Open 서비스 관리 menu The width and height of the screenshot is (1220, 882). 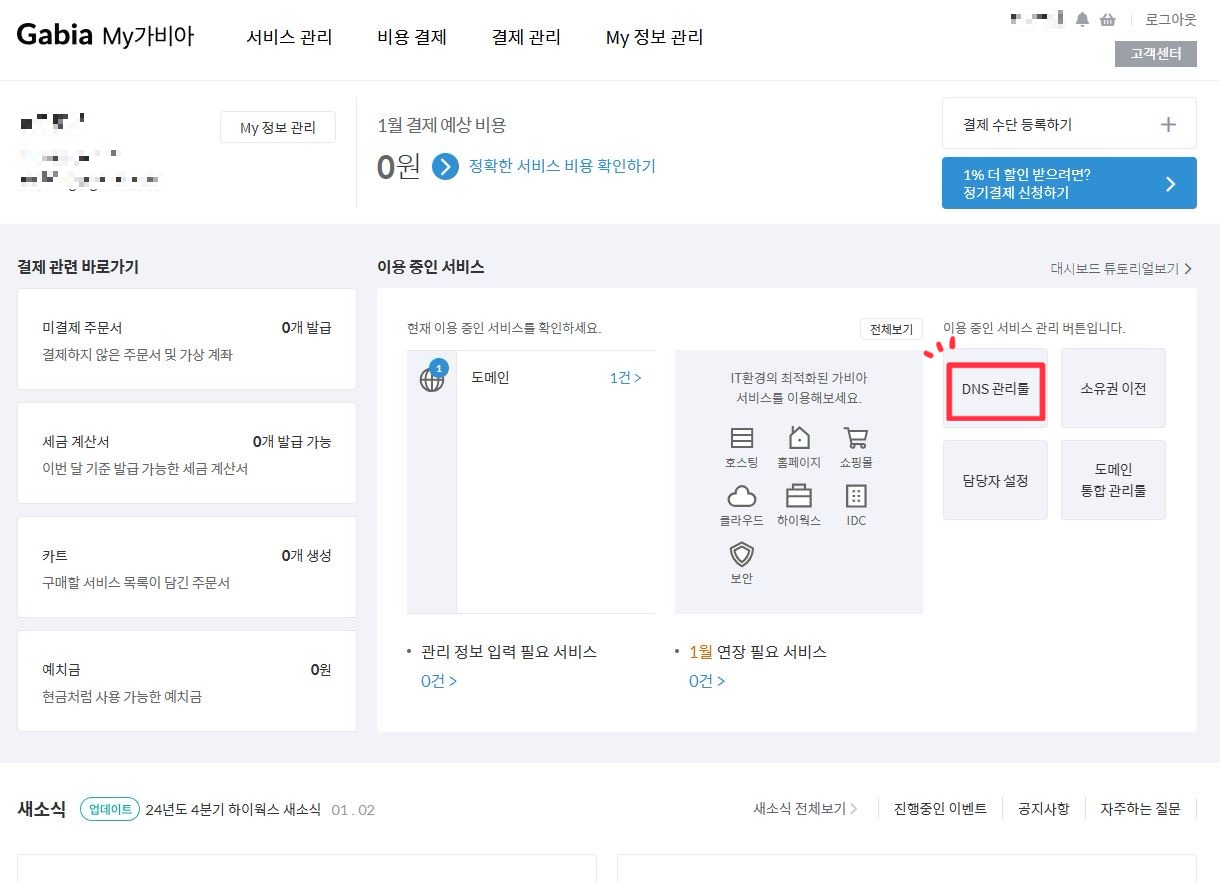[x=289, y=37]
